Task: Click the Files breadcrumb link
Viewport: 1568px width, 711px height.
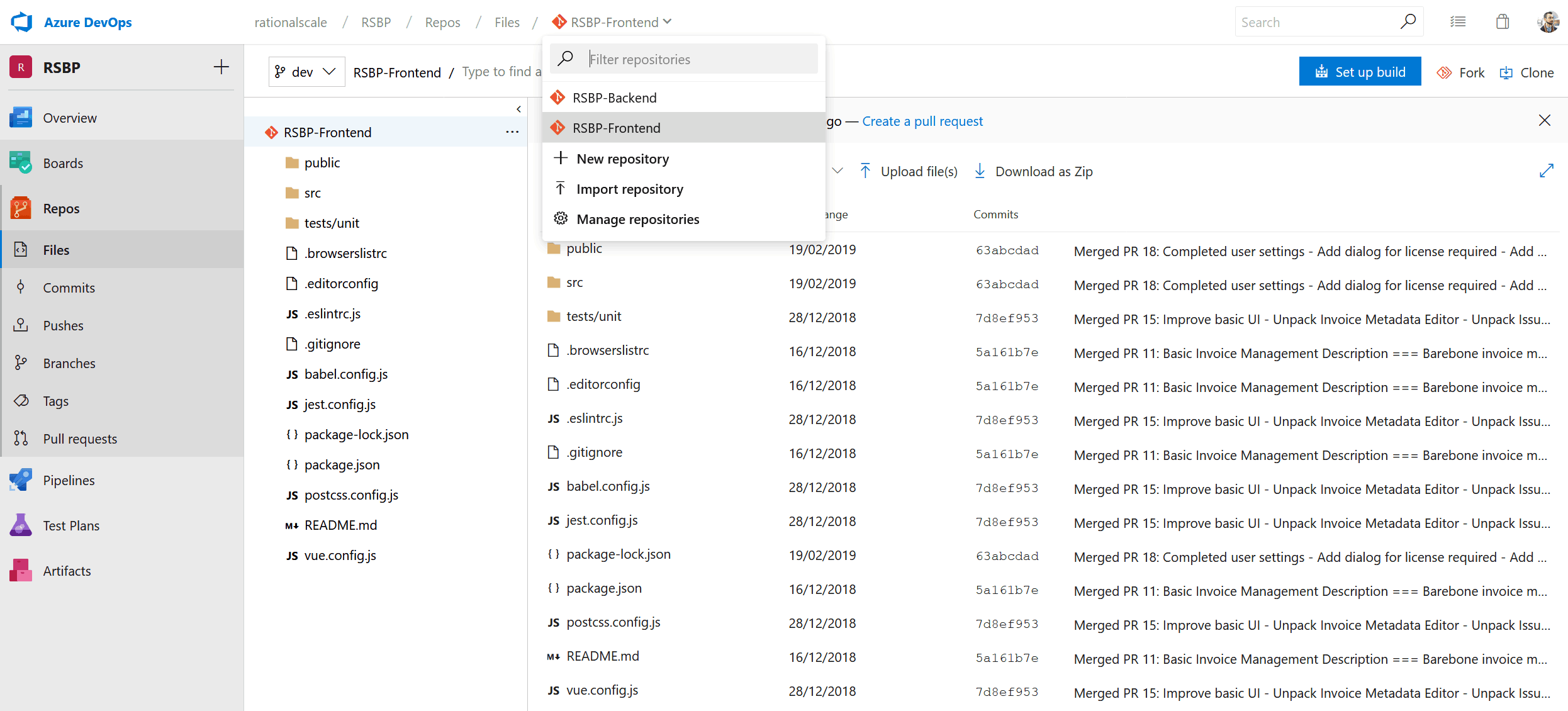Action: coord(507,22)
